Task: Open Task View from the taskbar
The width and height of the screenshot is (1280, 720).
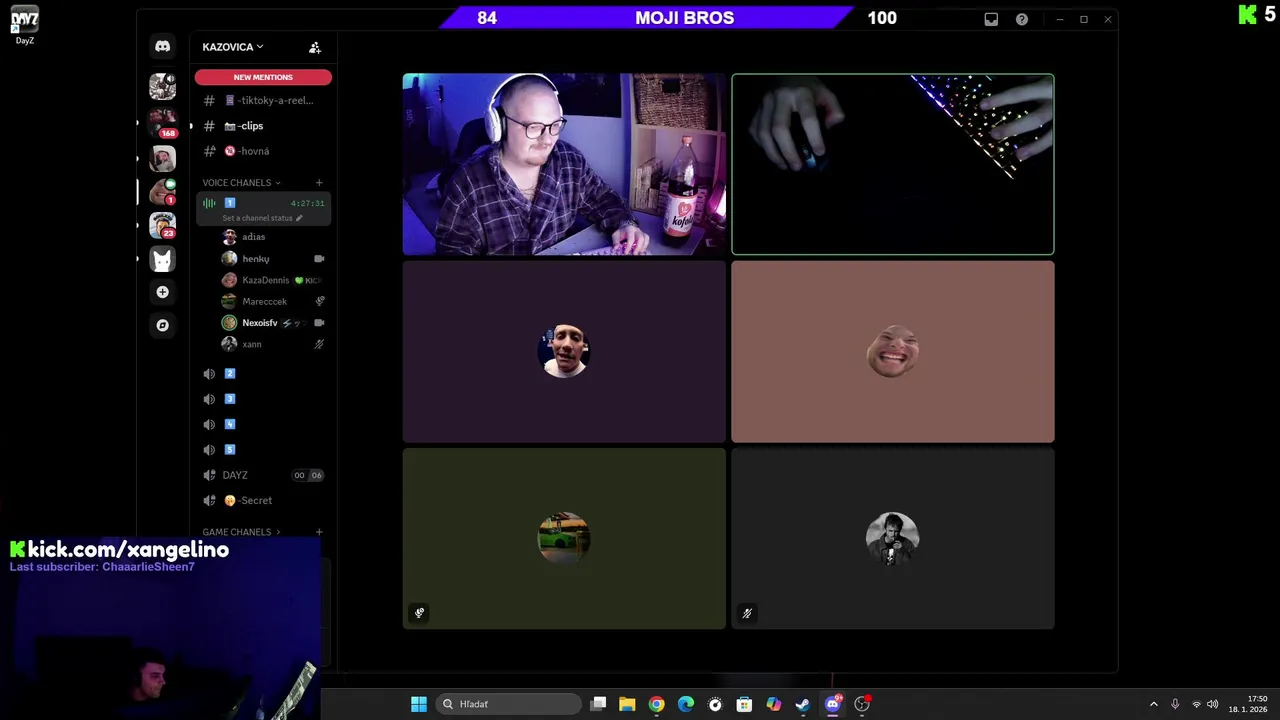Action: (x=598, y=704)
